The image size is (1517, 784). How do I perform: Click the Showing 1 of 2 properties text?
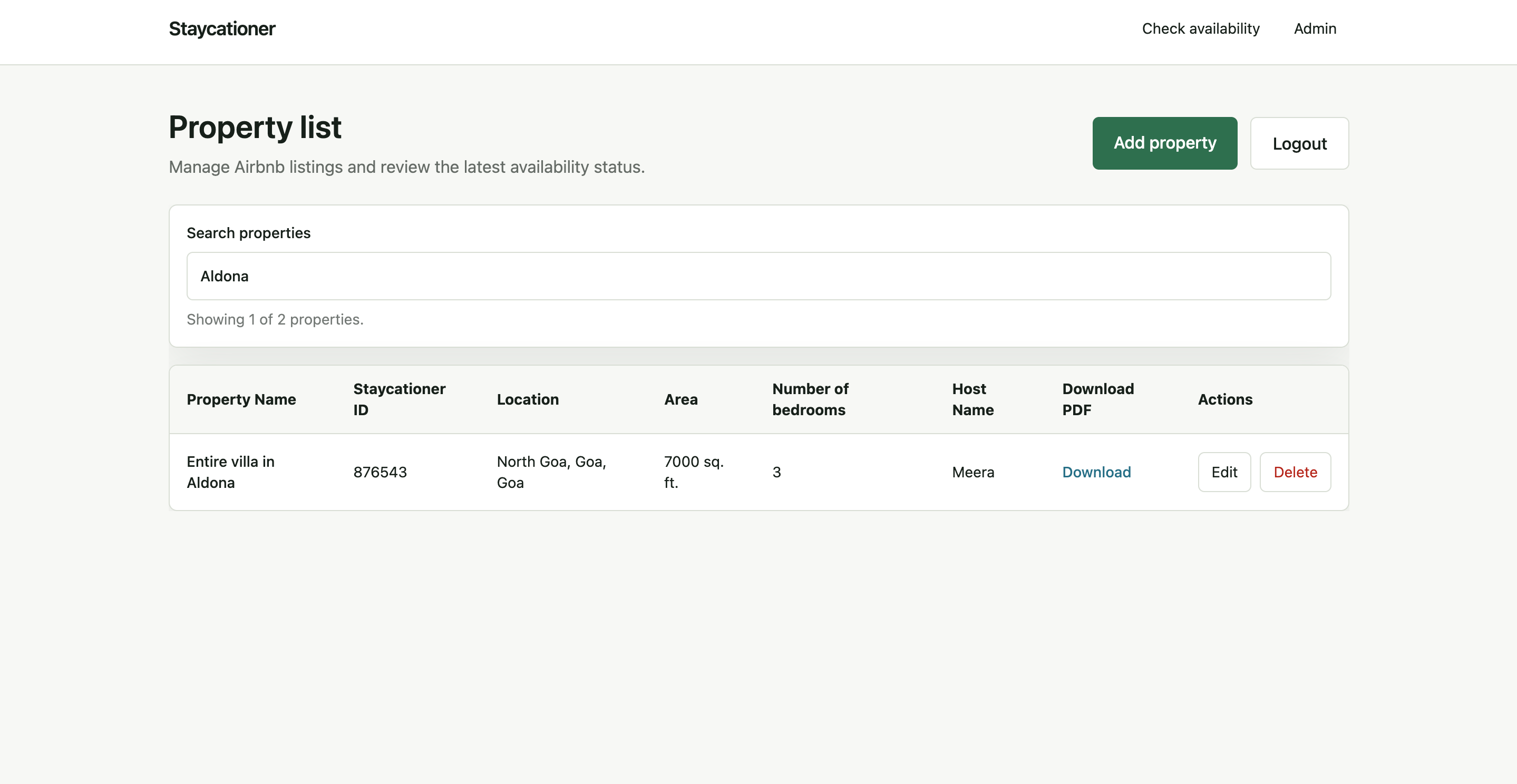[x=275, y=320]
